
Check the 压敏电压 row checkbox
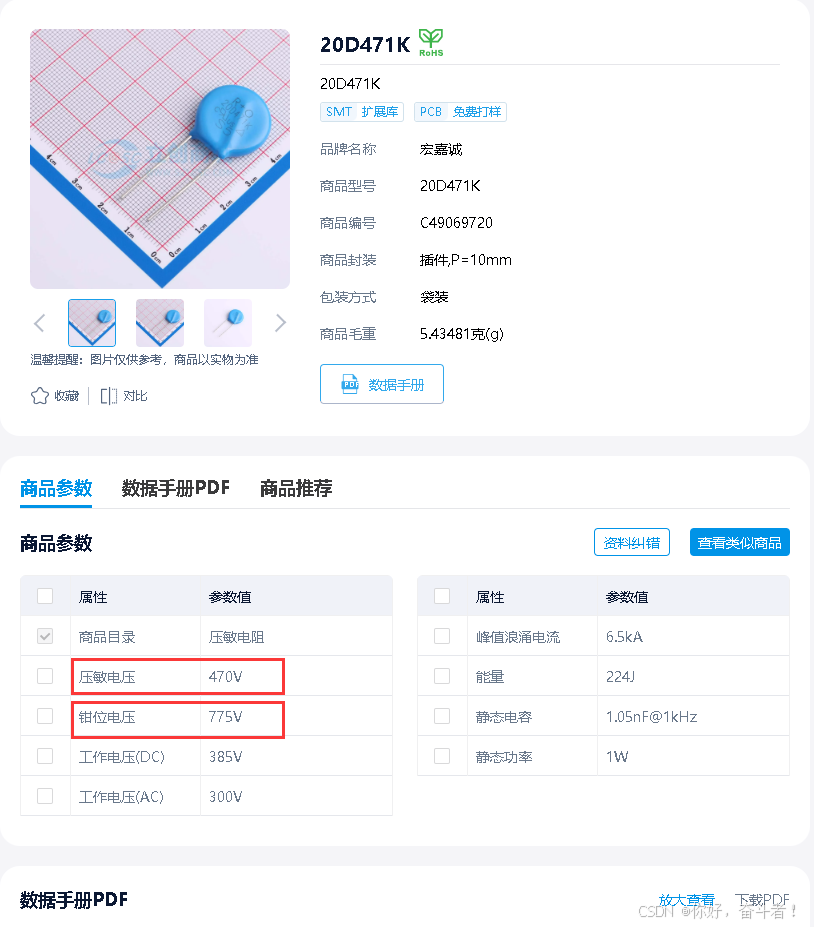click(x=45, y=676)
